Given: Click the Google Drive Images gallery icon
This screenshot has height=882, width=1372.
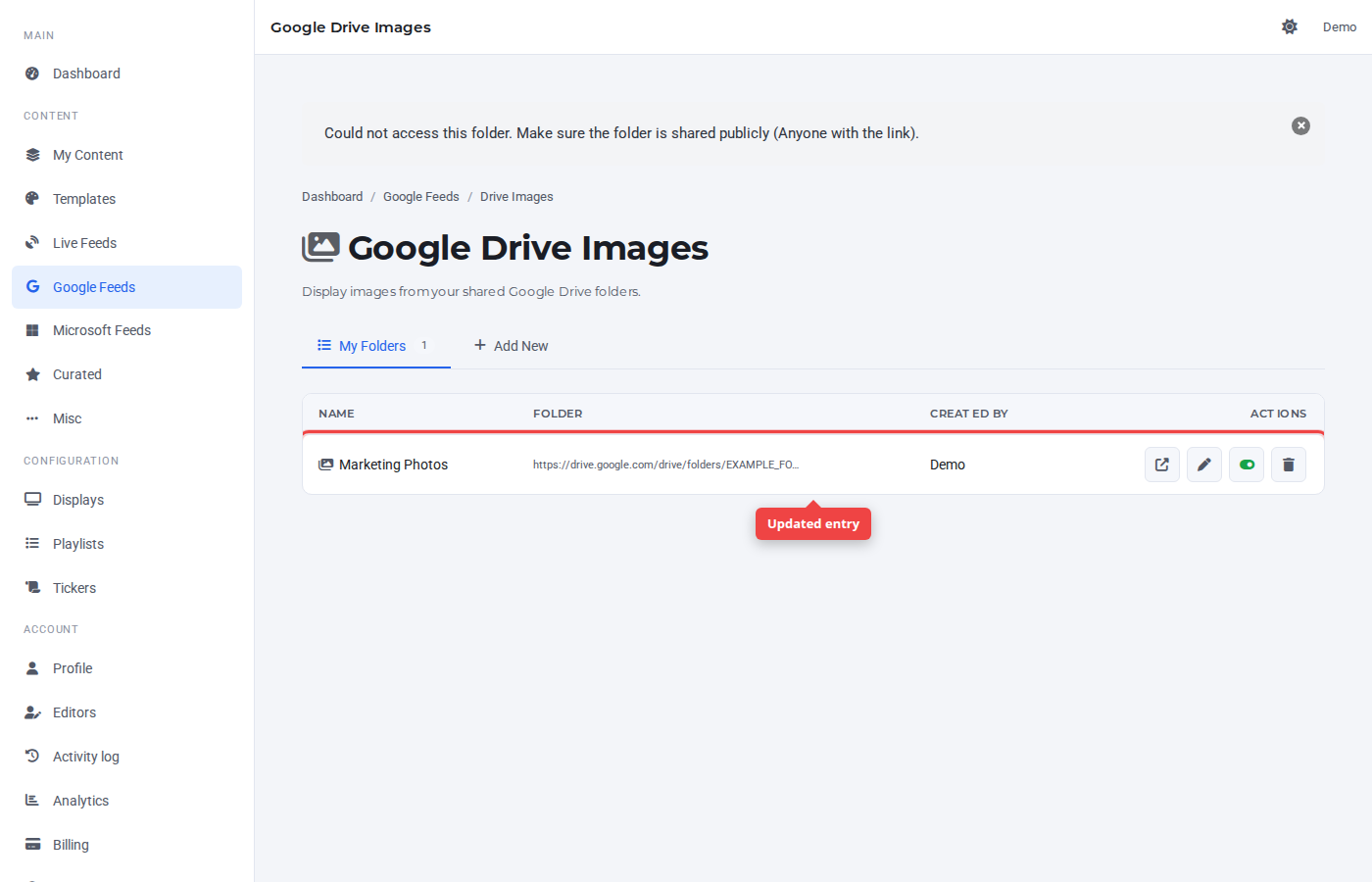Looking at the screenshot, I should [x=320, y=247].
